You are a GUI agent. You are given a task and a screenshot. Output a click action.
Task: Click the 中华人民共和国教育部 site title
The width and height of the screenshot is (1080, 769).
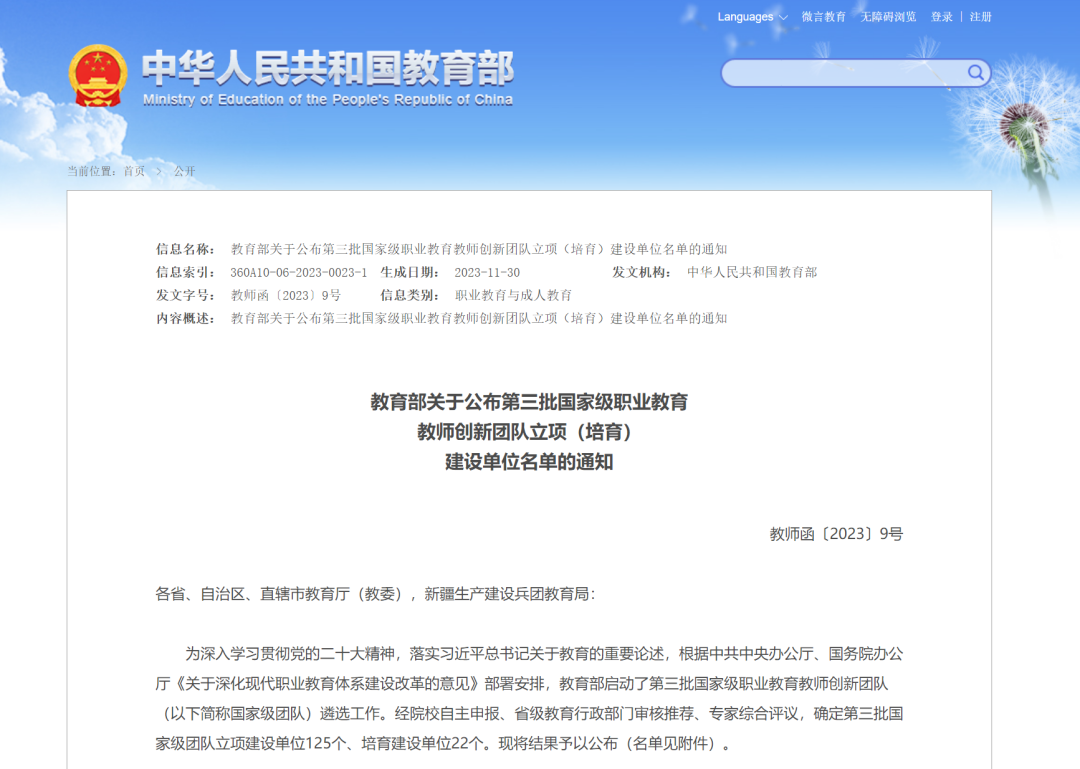click(x=328, y=68)
